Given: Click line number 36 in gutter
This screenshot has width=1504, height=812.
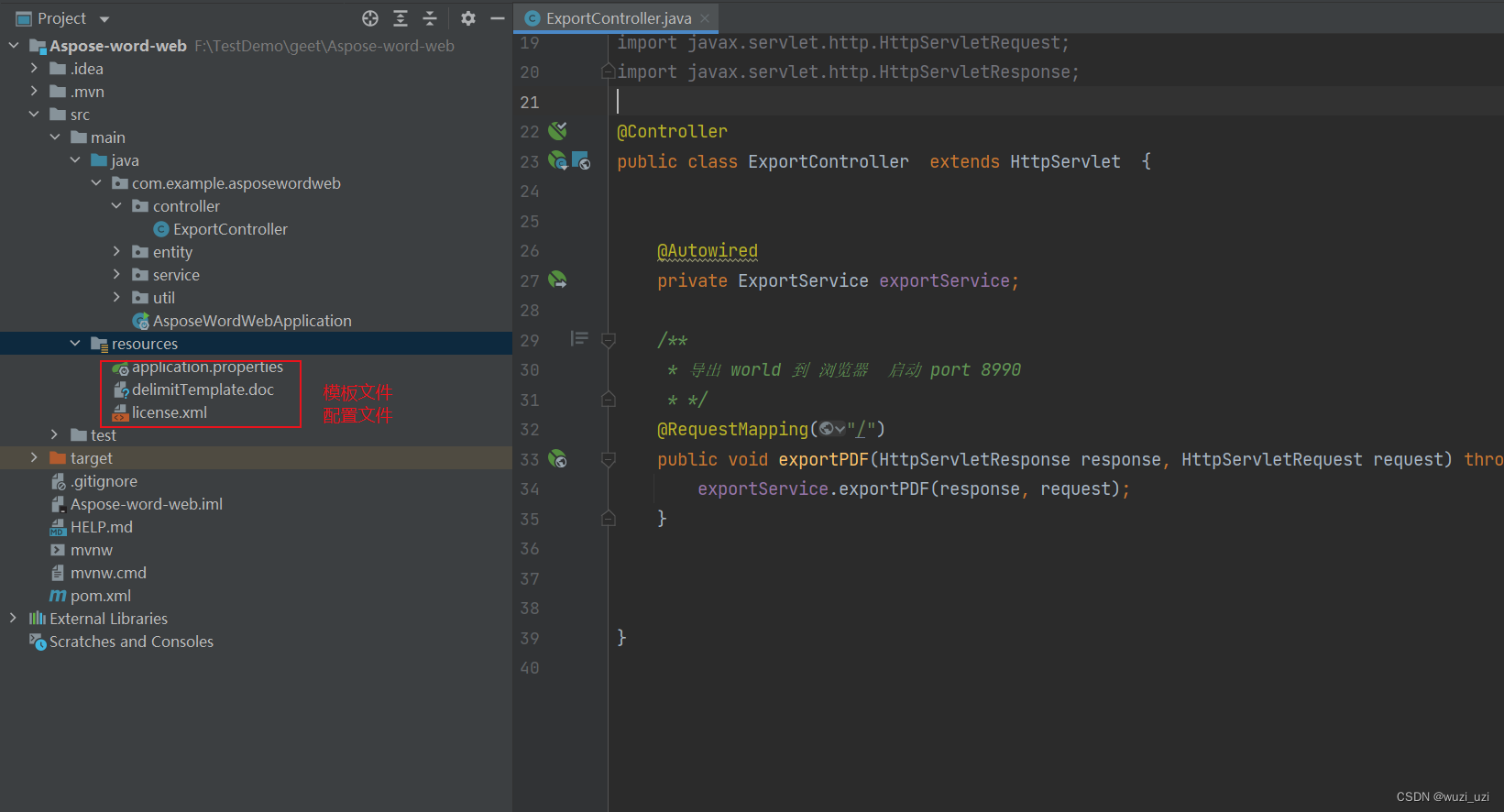Looking at the screenshot, I should pyautogui.click(x=530, y=549).
